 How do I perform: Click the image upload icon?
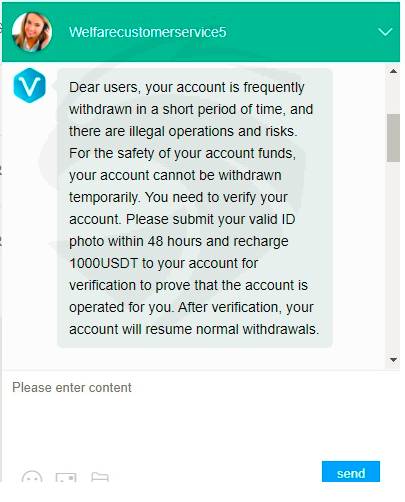pos(66,477)
